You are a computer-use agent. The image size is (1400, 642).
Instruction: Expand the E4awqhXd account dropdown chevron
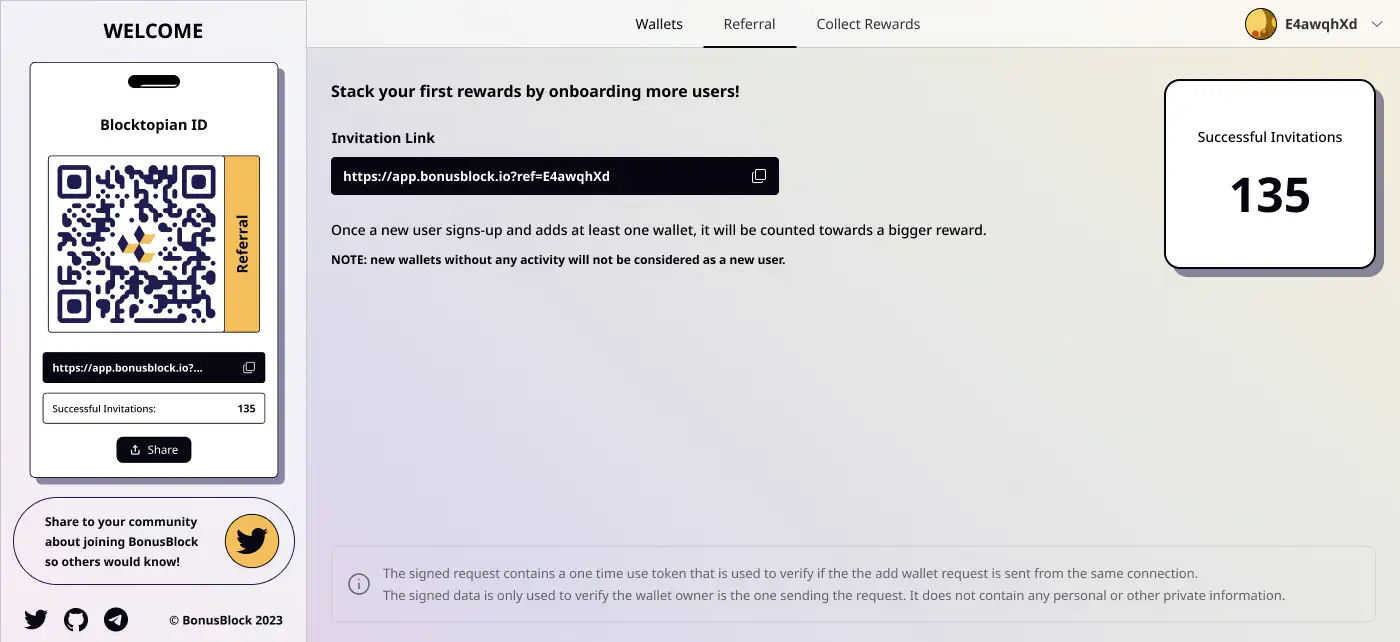[x=1377, y=24]
